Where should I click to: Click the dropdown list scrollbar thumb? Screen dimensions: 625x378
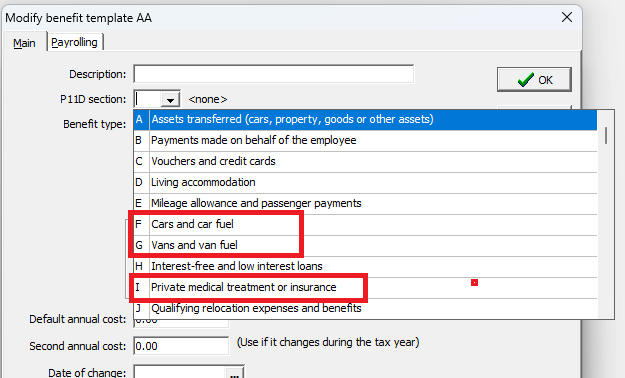tap(606, 136)
